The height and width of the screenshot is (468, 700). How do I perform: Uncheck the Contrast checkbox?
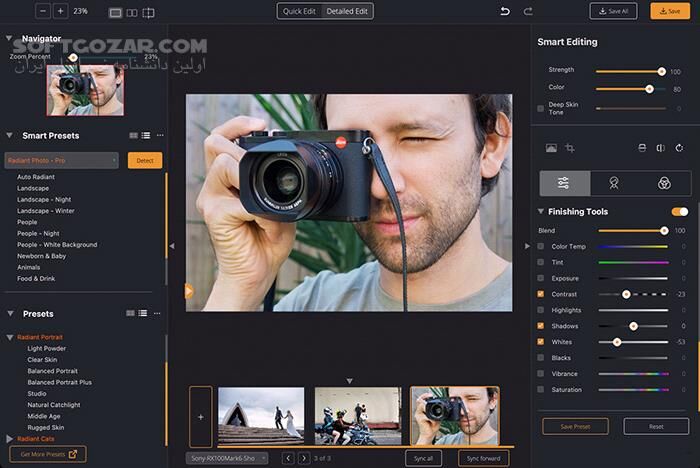541,294
